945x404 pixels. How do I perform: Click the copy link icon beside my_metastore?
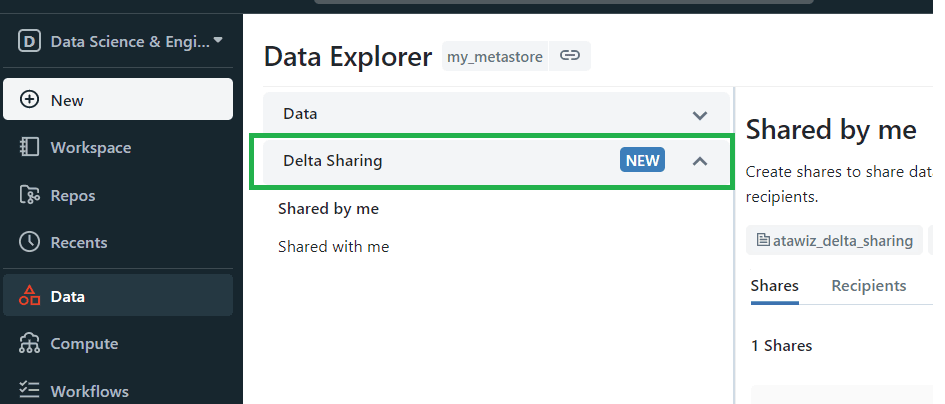coord(570,56)
